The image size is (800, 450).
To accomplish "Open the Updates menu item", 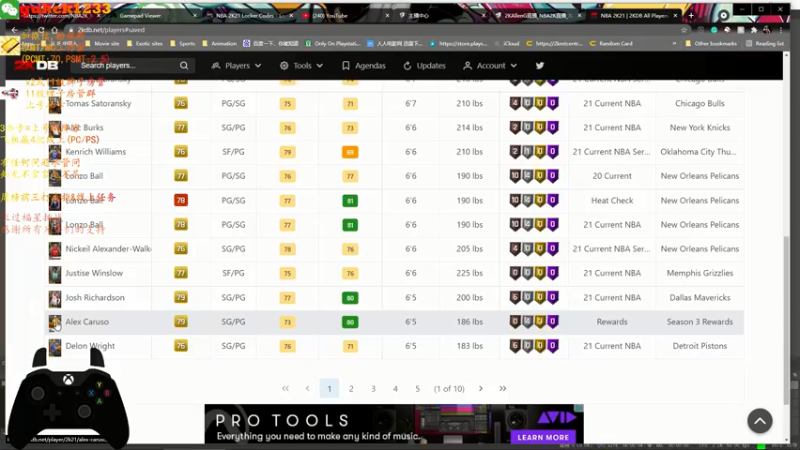I will pos(424,65).
